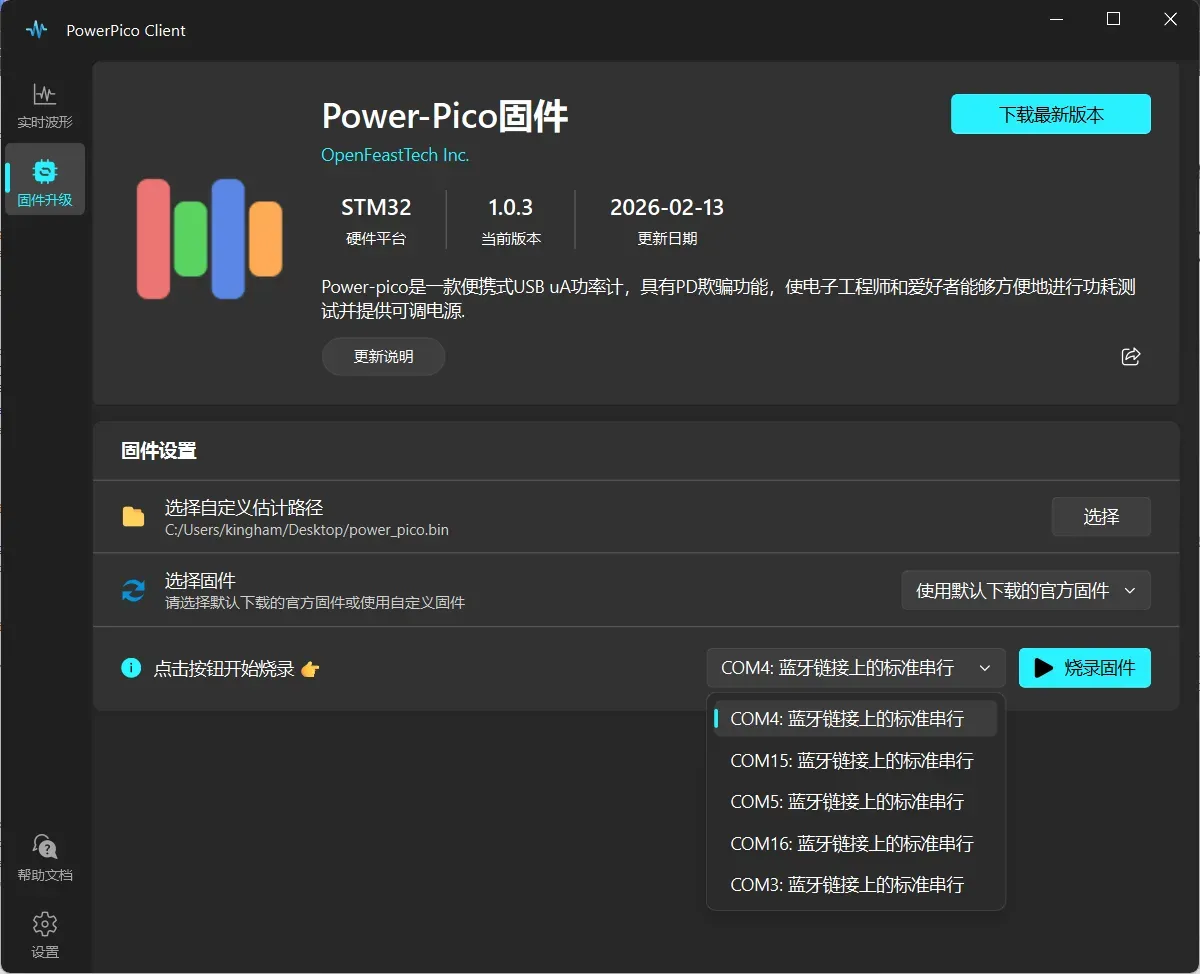Open the 设置 gear icon
The image size is (1200, 974).
coord(45,924)
